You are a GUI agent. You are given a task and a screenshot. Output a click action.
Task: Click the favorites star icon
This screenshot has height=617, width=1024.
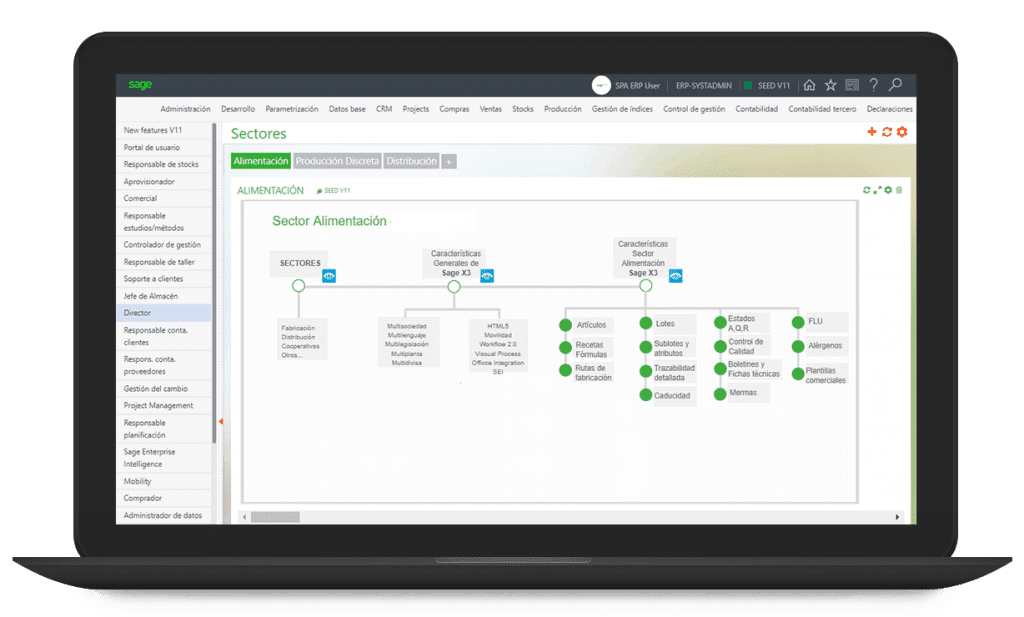coord(831,85)
